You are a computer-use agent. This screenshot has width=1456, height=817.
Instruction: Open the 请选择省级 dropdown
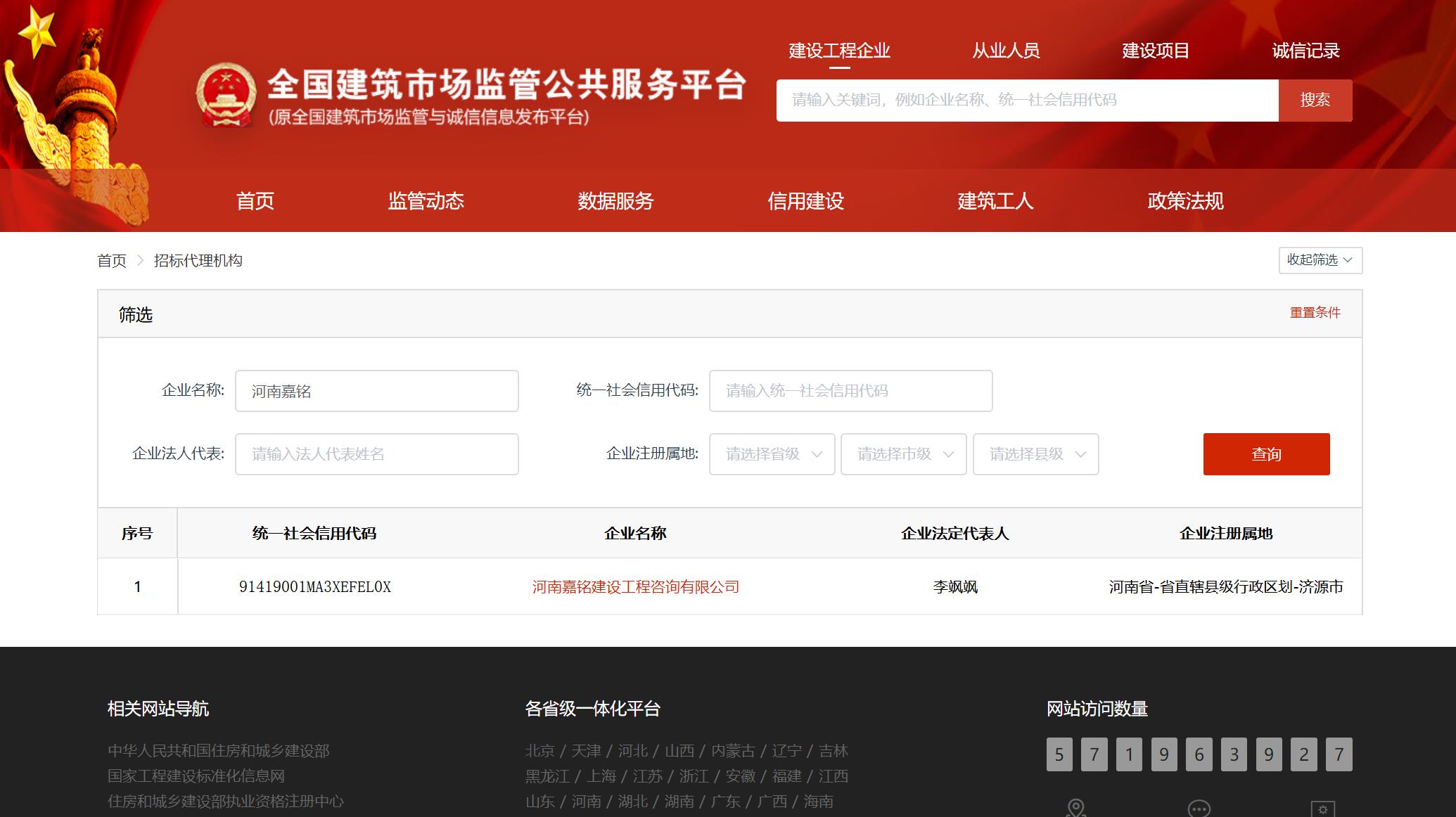(772, 454)
